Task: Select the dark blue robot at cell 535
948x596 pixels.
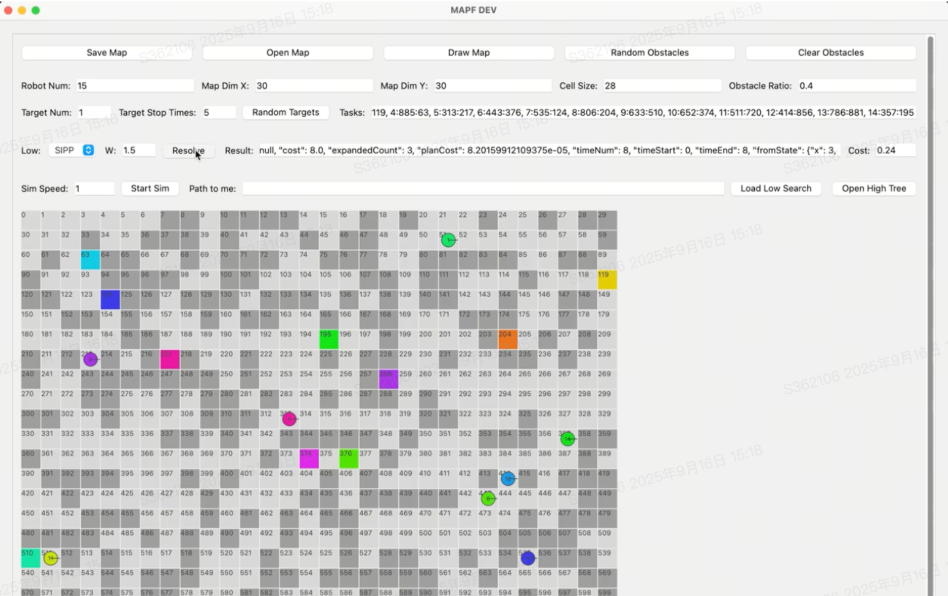Action: (528, 558)
